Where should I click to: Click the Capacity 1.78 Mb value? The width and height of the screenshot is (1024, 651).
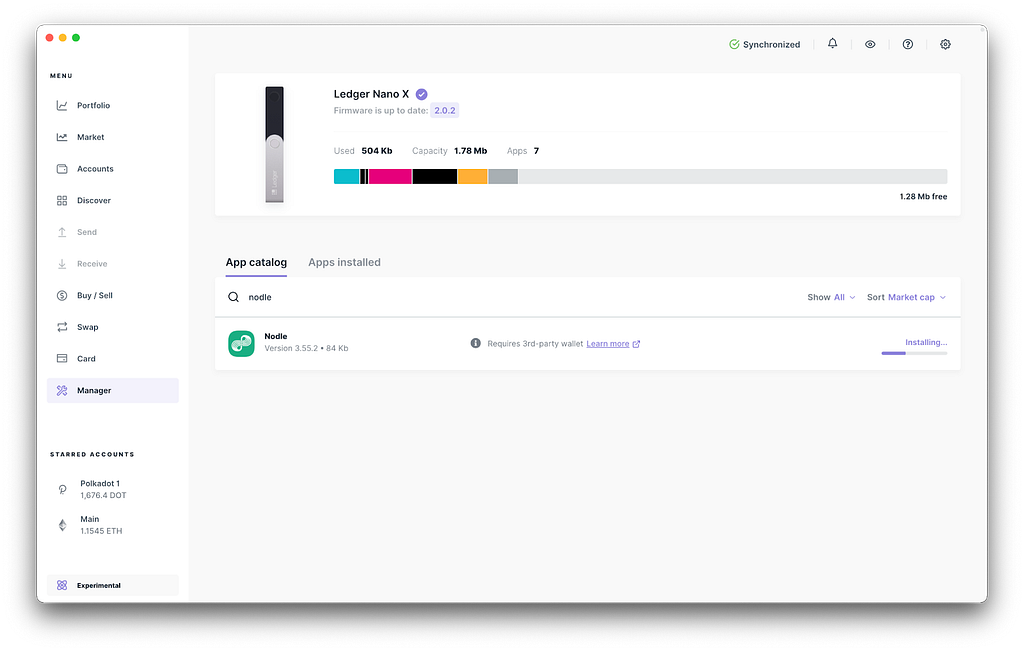click(471, 151)
